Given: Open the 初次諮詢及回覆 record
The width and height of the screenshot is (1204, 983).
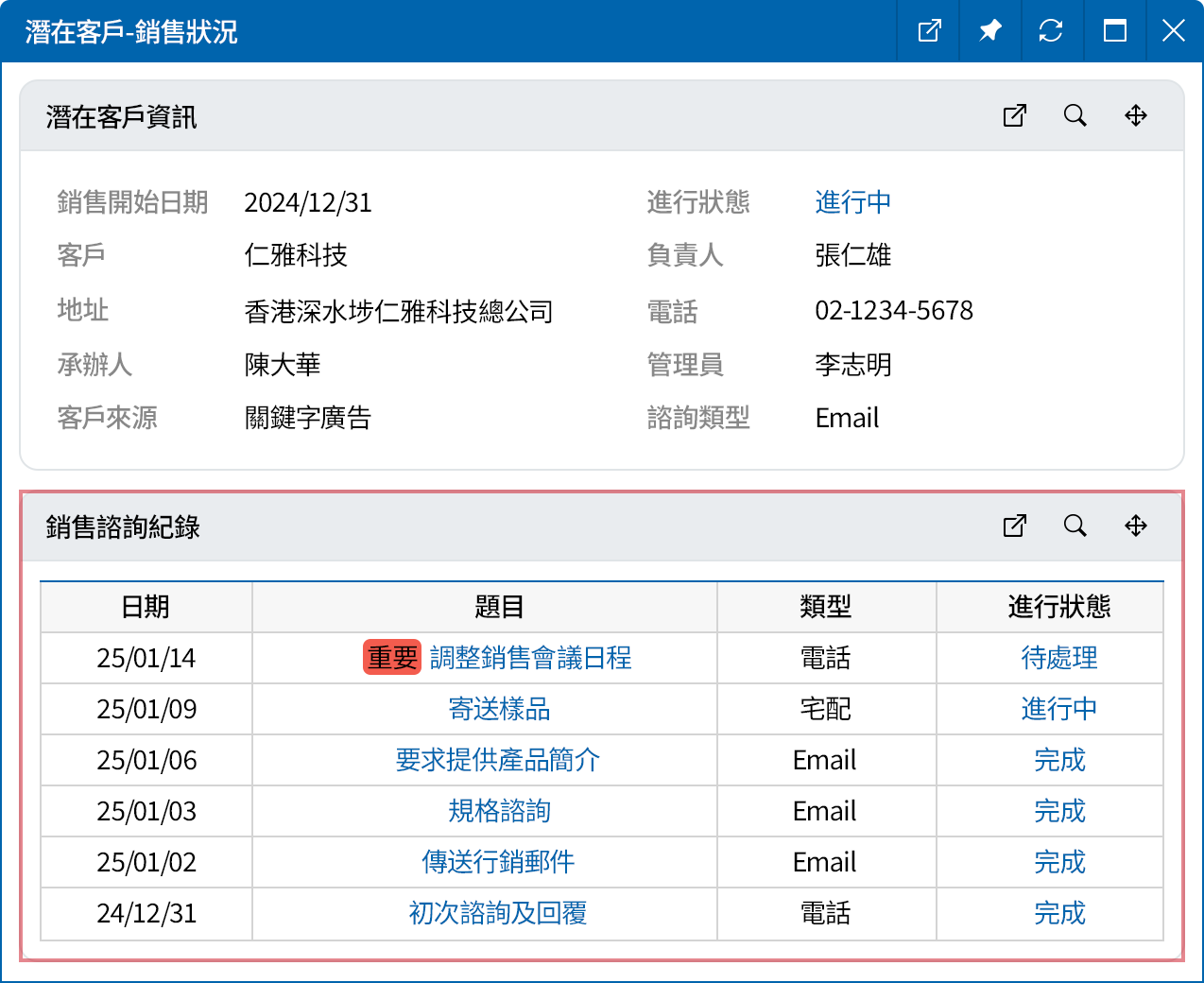Looking at the screenshot, I should 498,913.
